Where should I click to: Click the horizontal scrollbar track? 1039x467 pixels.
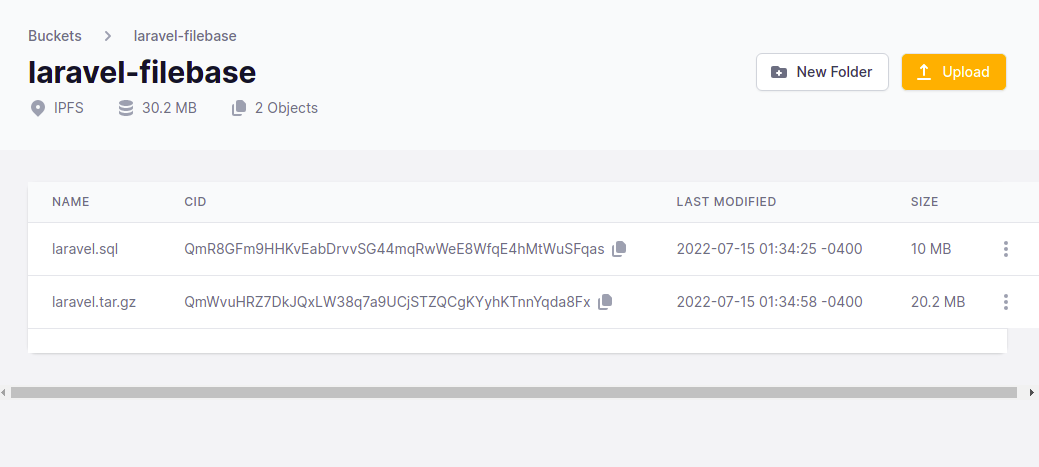tap(514, 393)
